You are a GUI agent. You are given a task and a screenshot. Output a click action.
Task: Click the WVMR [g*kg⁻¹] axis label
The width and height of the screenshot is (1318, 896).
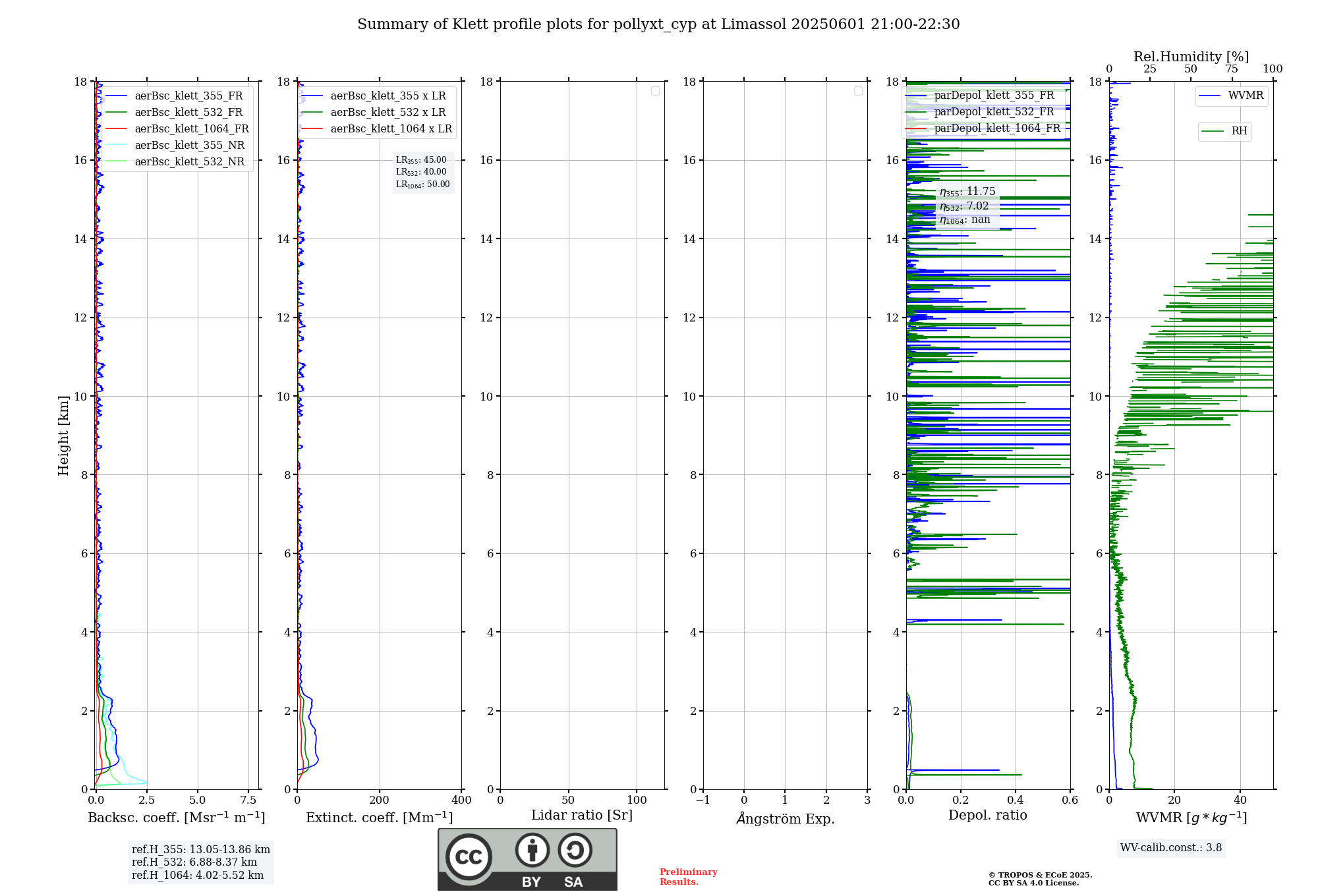click(1191, 818)
